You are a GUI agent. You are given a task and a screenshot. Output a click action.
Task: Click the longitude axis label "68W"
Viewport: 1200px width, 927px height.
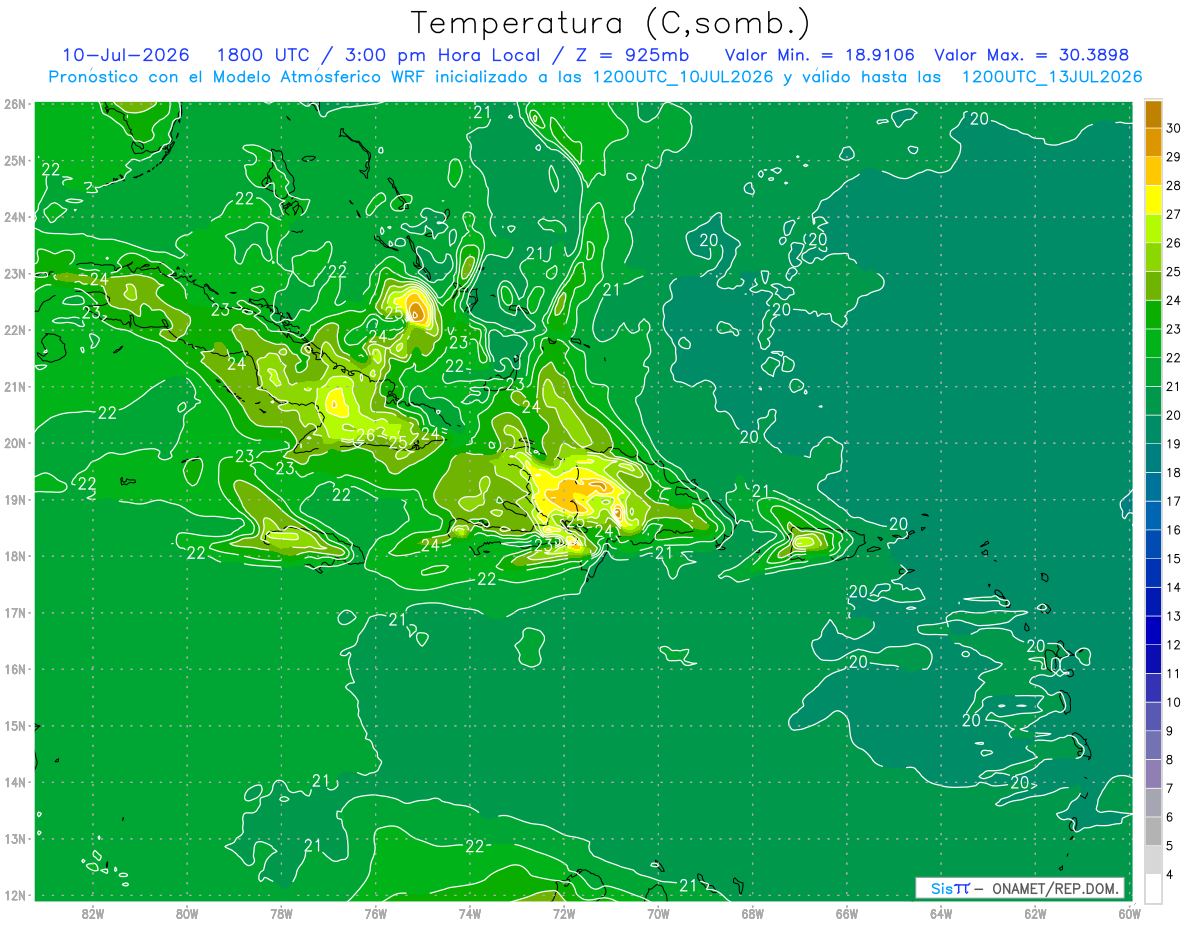click(x=752, y=912)
